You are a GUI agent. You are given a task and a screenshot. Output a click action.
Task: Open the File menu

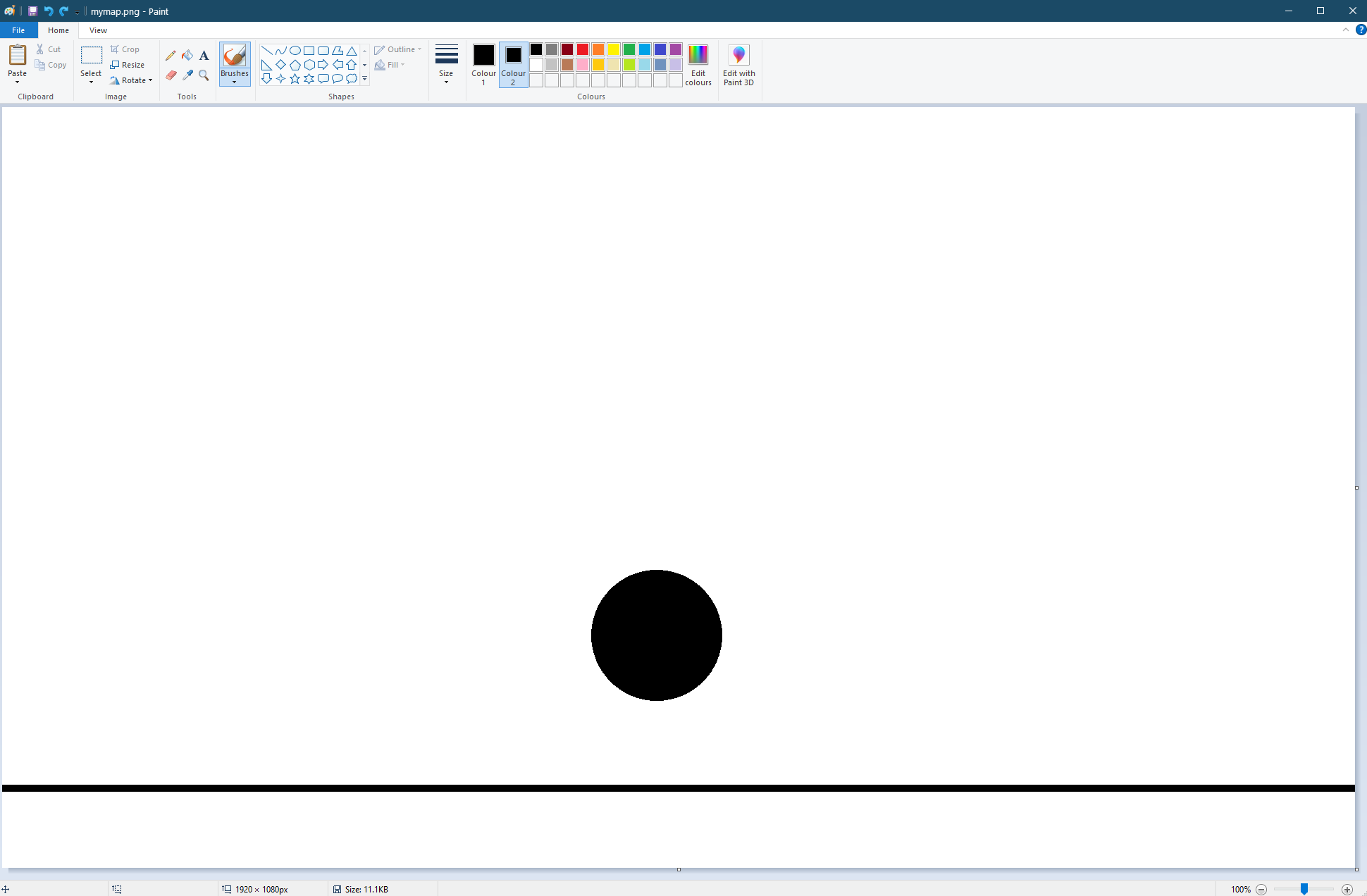point(18,30)
